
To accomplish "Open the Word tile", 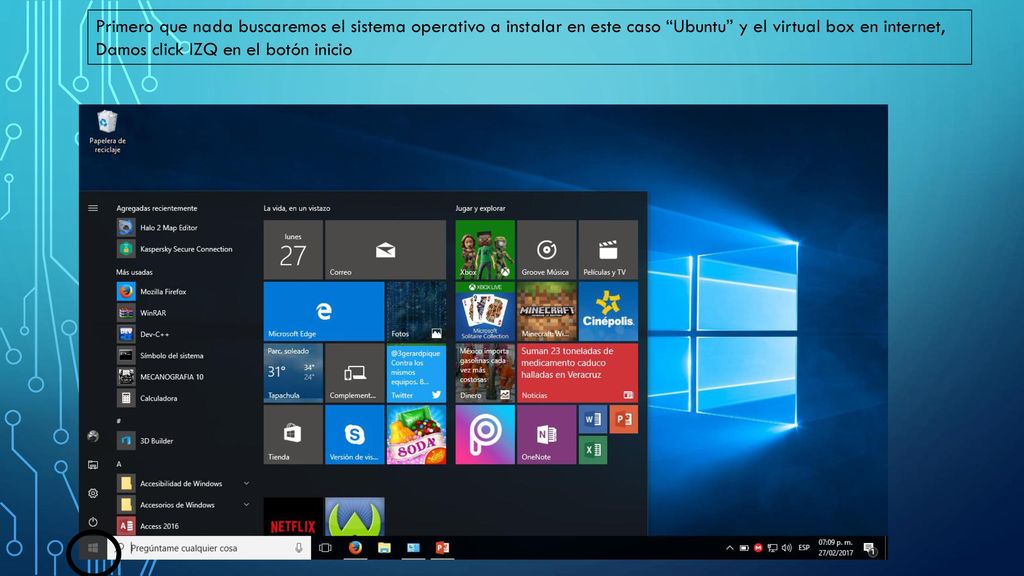I will [593, 419].
